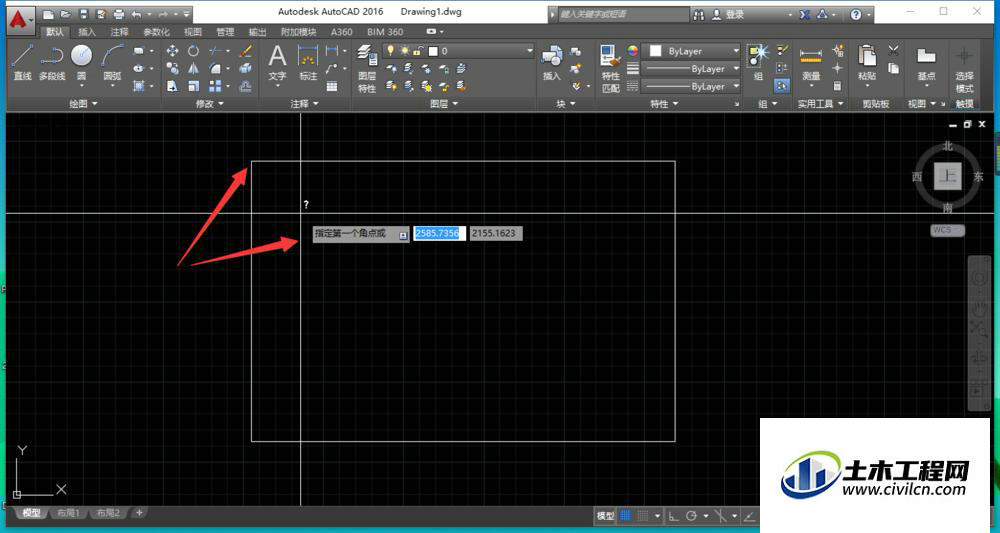The width and height of the screenshot is (1000, 533).
Task: Toggle Ortho mode in status bar
Action: coord(673,516)
